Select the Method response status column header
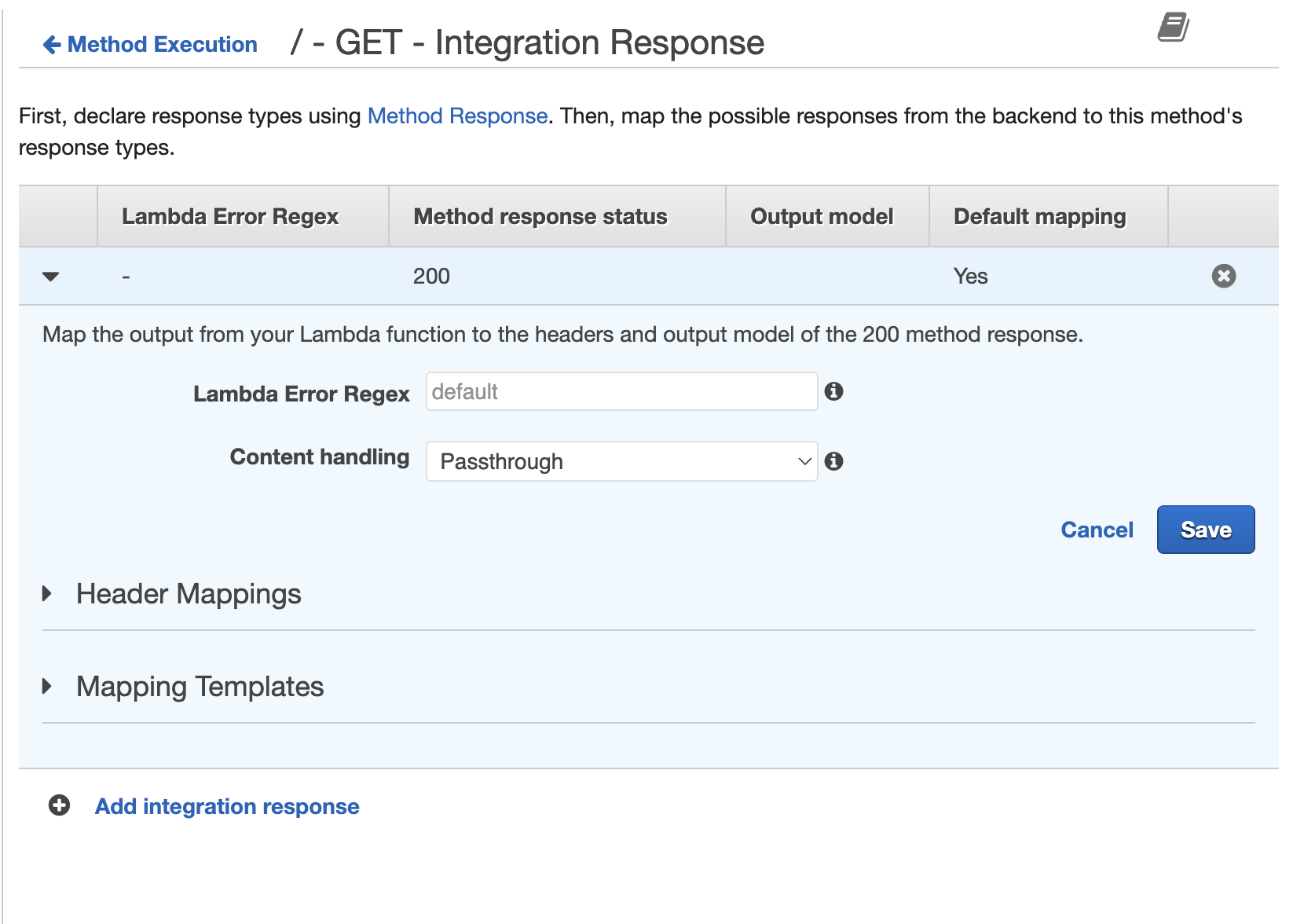 [x=540, y=216]
